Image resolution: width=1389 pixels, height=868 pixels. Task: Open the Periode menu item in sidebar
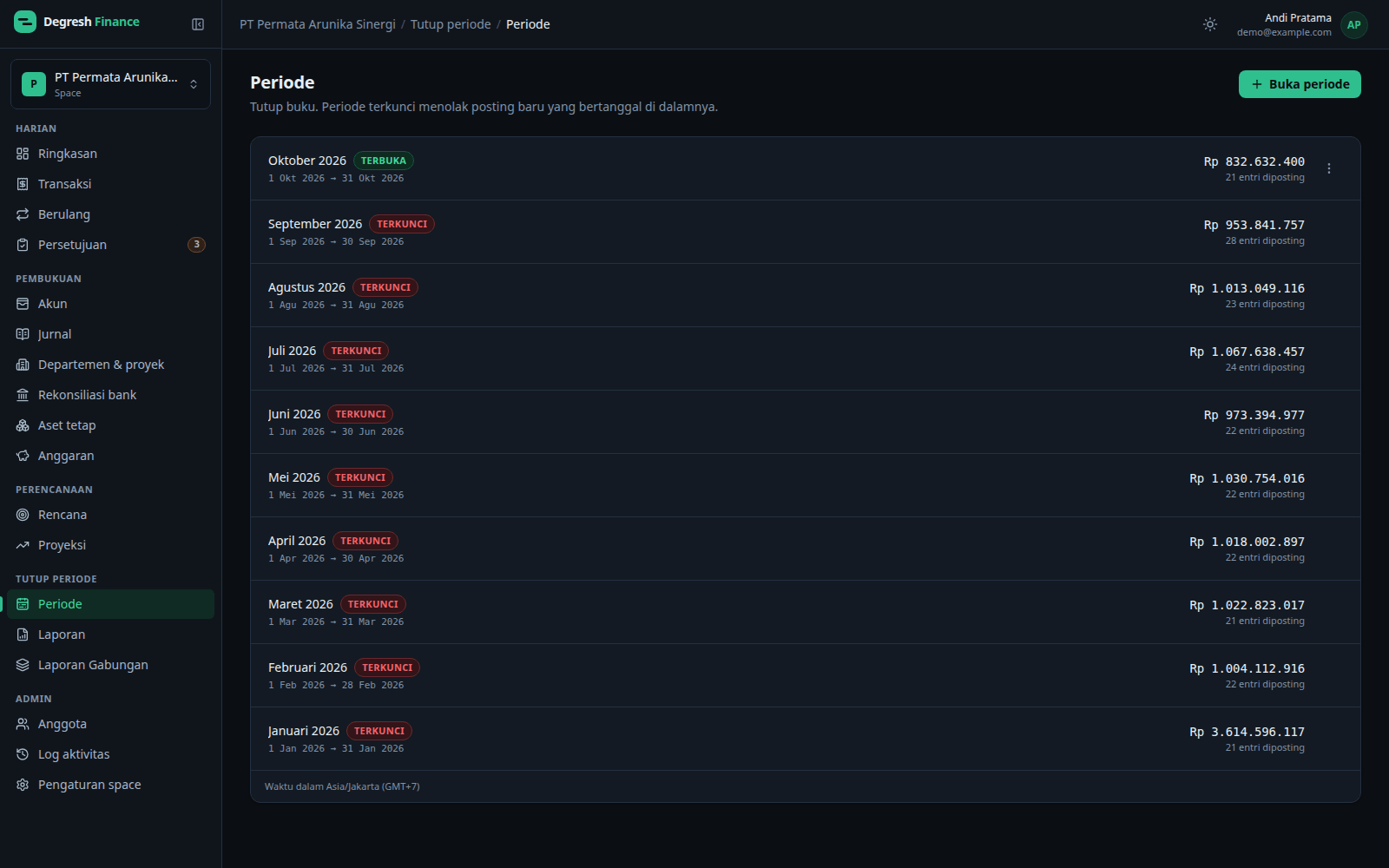pyautogui.click(x=110, y=604)
